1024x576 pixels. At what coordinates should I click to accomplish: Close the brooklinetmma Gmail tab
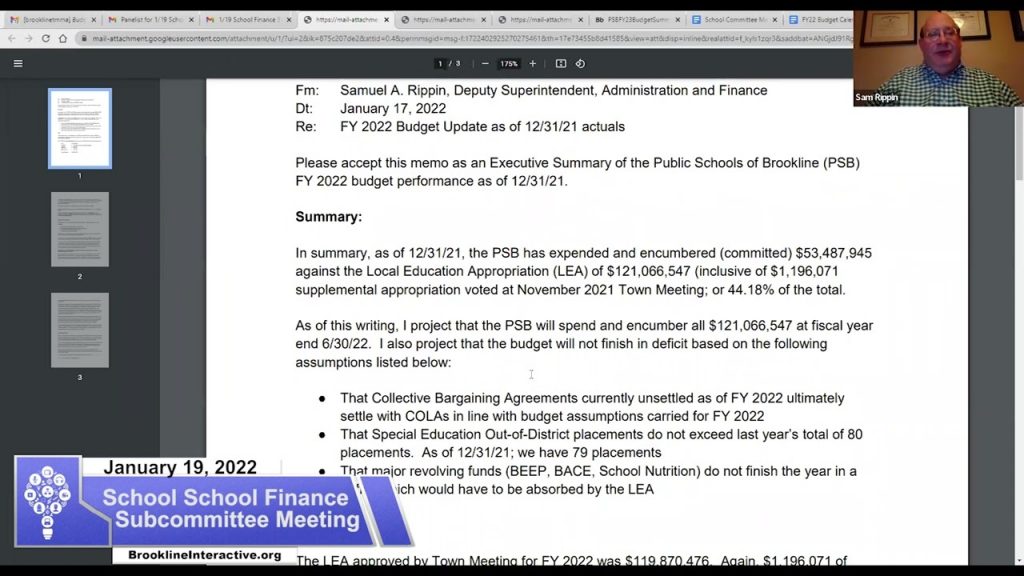pos(93,20)
